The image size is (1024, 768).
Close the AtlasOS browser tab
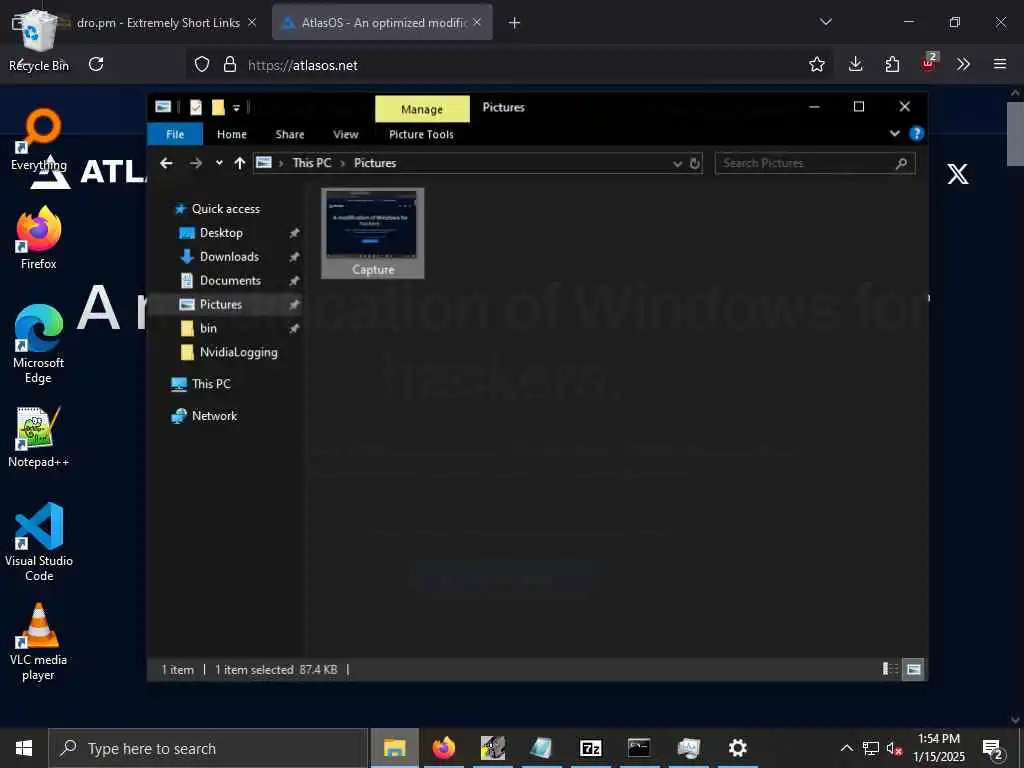pyautogui.click(x=477, y=22)
